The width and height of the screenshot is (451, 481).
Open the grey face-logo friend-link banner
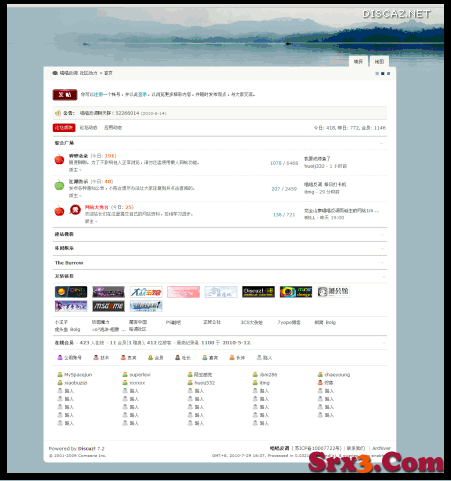pyautogui.click(x=333, y=292)
